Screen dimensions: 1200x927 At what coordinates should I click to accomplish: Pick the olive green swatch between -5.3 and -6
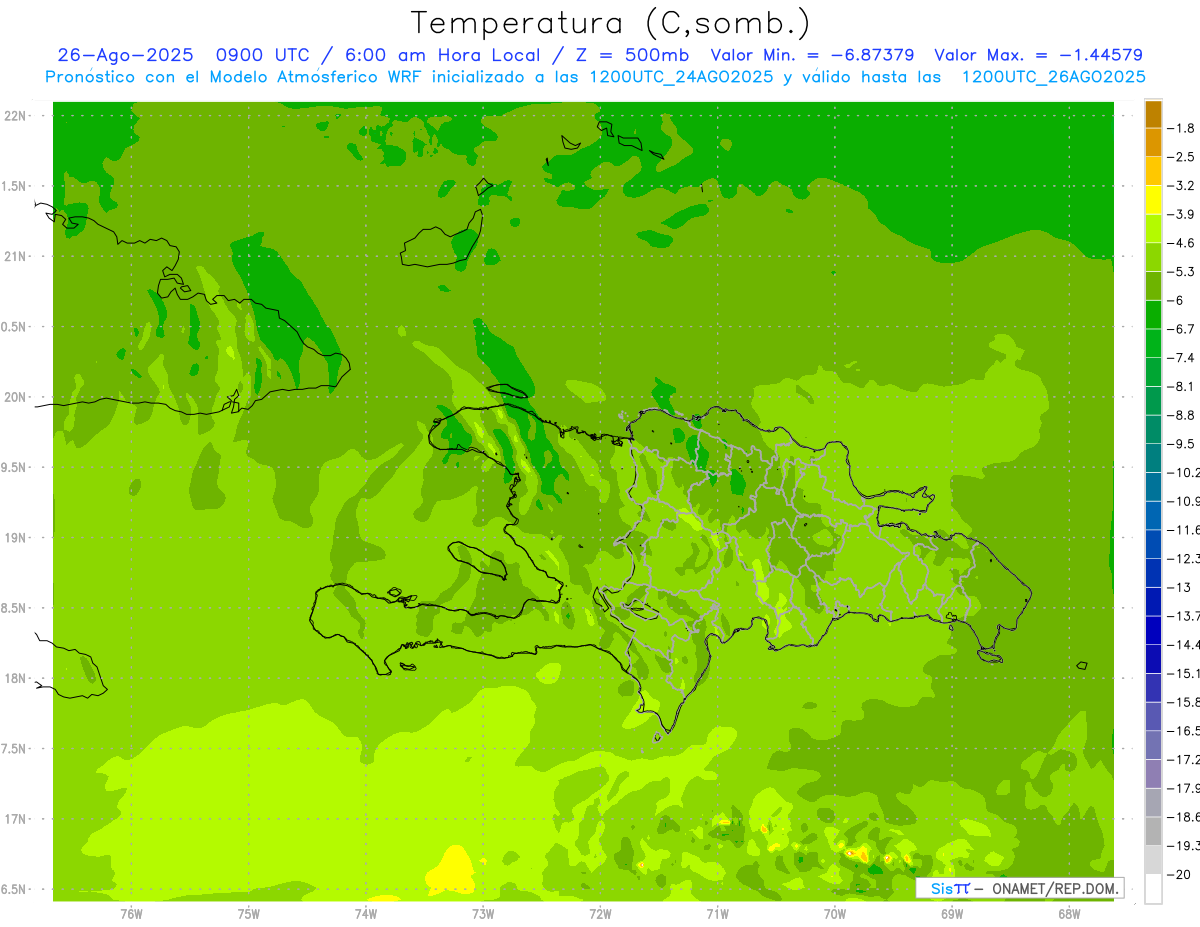[1153, 286]
